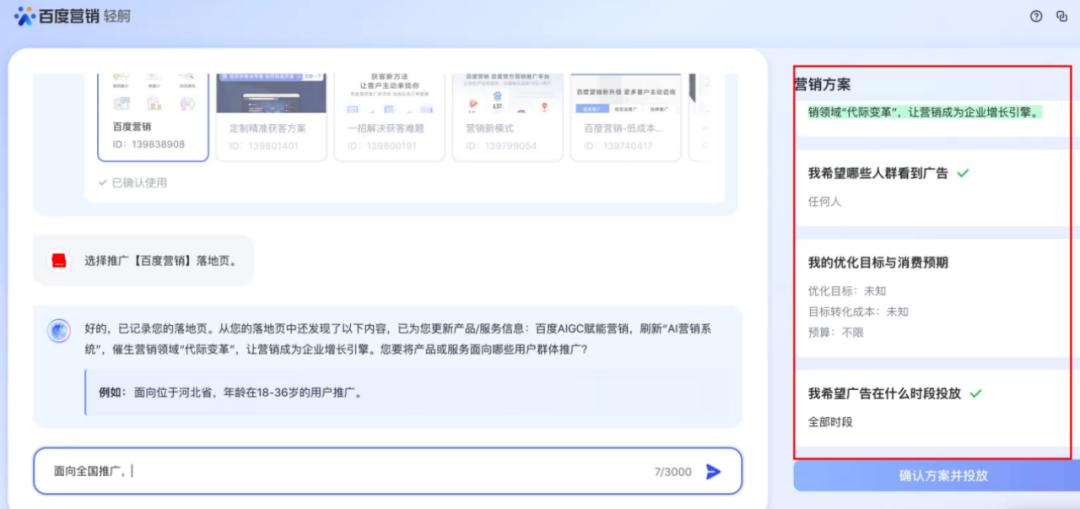Click the 预算：不限 row
1080x509 pixels.
[x=835, y=332]
